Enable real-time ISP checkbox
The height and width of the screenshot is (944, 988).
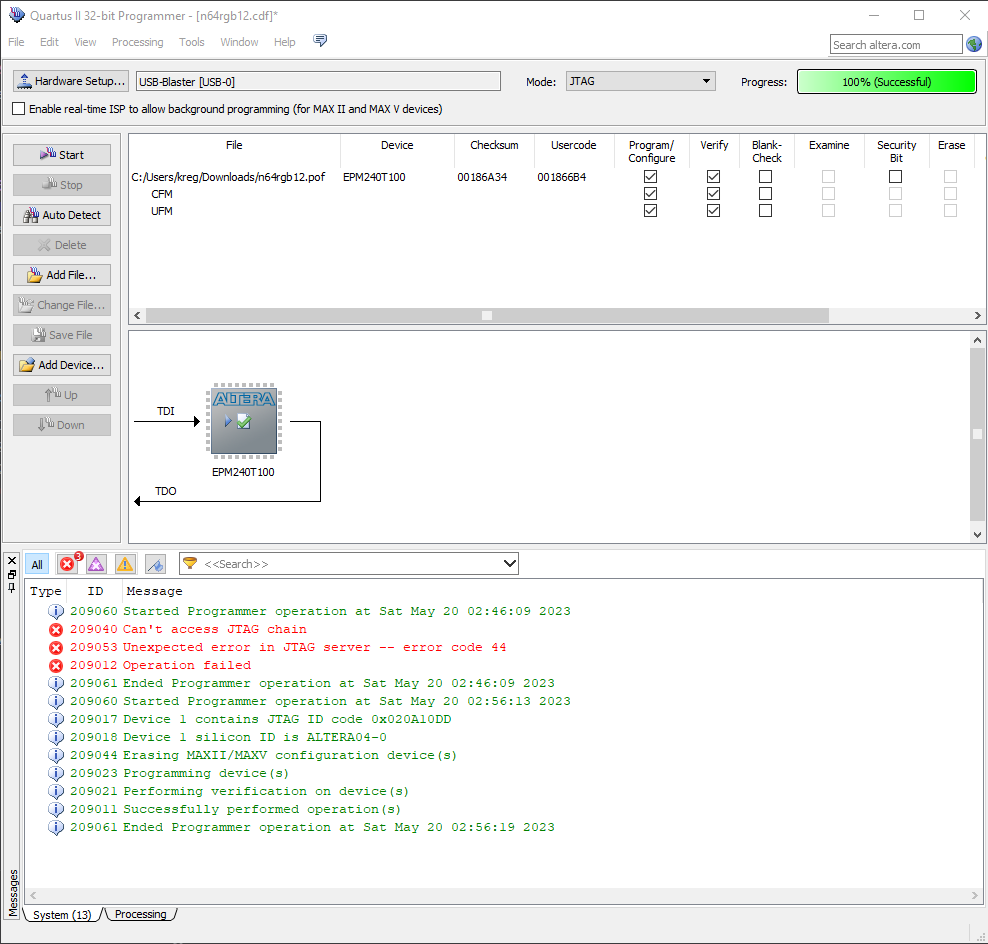19,109
